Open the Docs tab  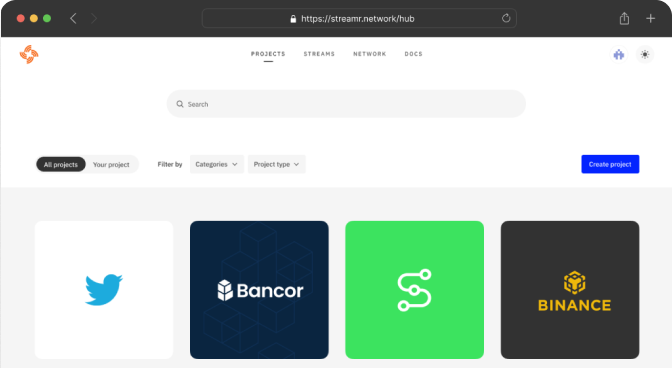[414, 54]
